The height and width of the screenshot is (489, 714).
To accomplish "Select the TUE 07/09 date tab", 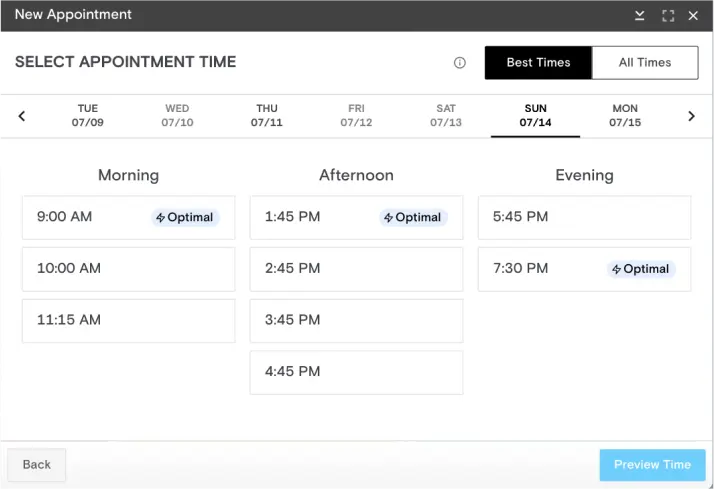I will [88, 116].
